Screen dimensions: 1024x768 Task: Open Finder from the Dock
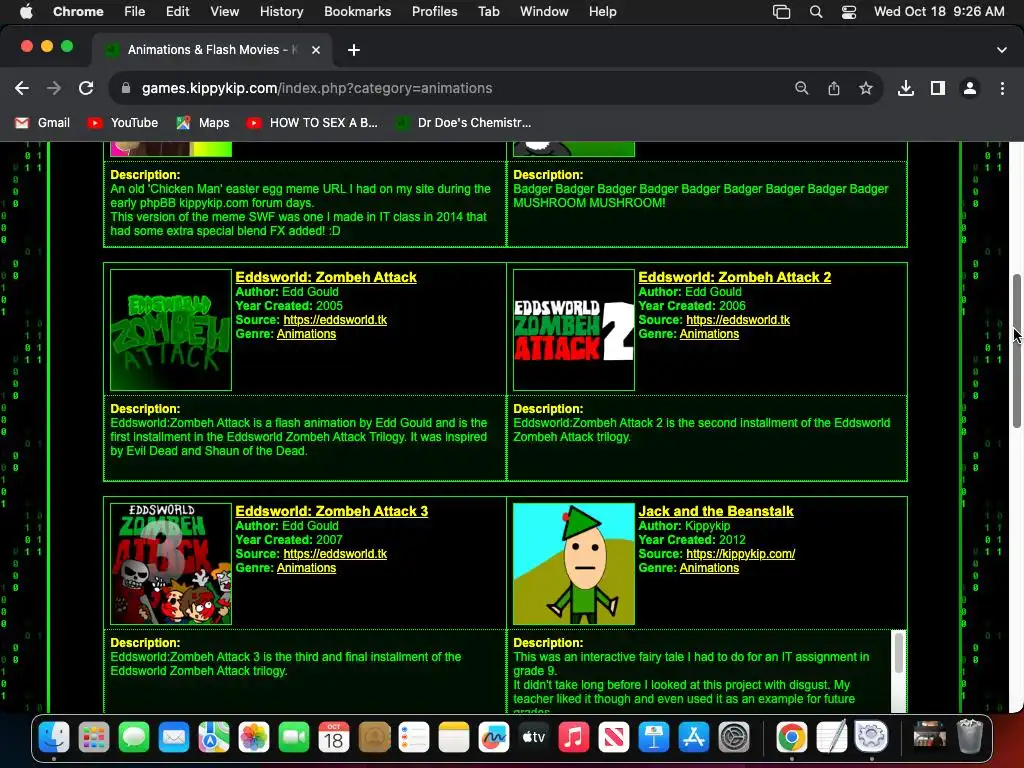point(54,737)
